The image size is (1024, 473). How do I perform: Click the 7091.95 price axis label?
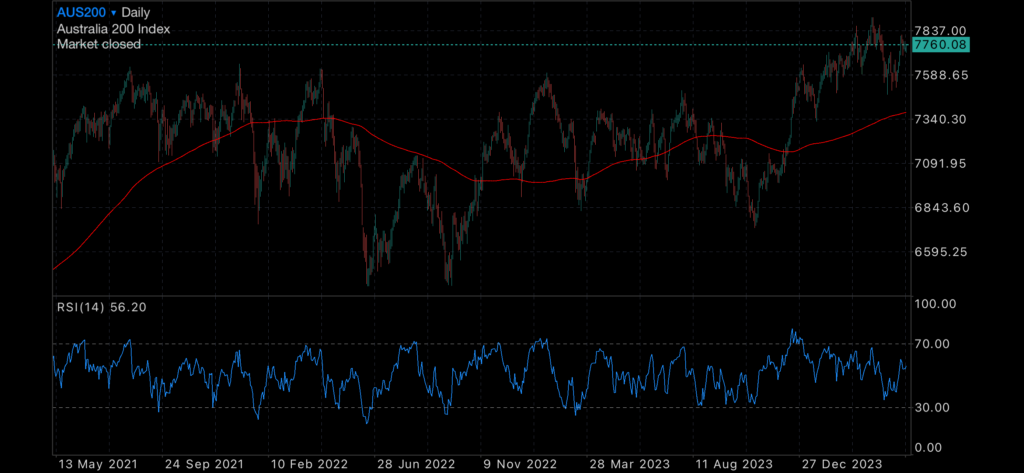tap(941, 163)
